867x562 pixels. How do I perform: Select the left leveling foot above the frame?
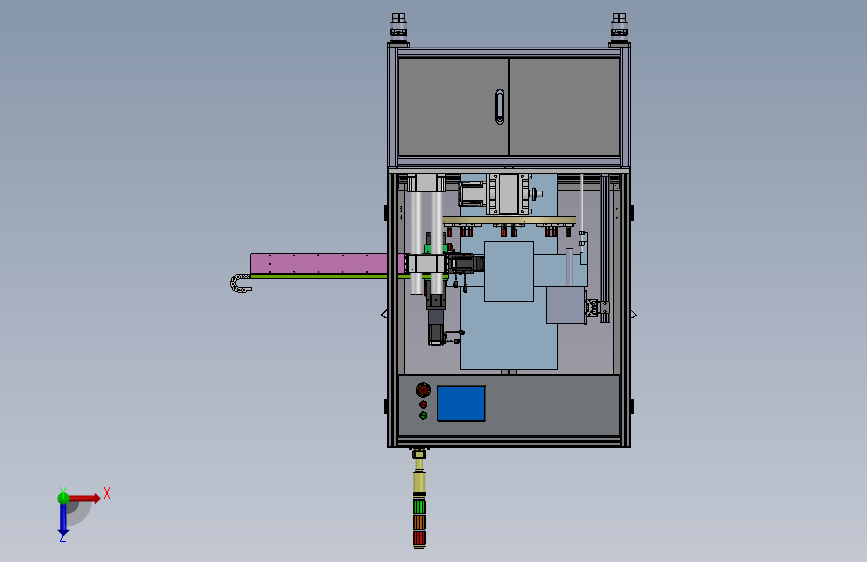click(398, 27)
